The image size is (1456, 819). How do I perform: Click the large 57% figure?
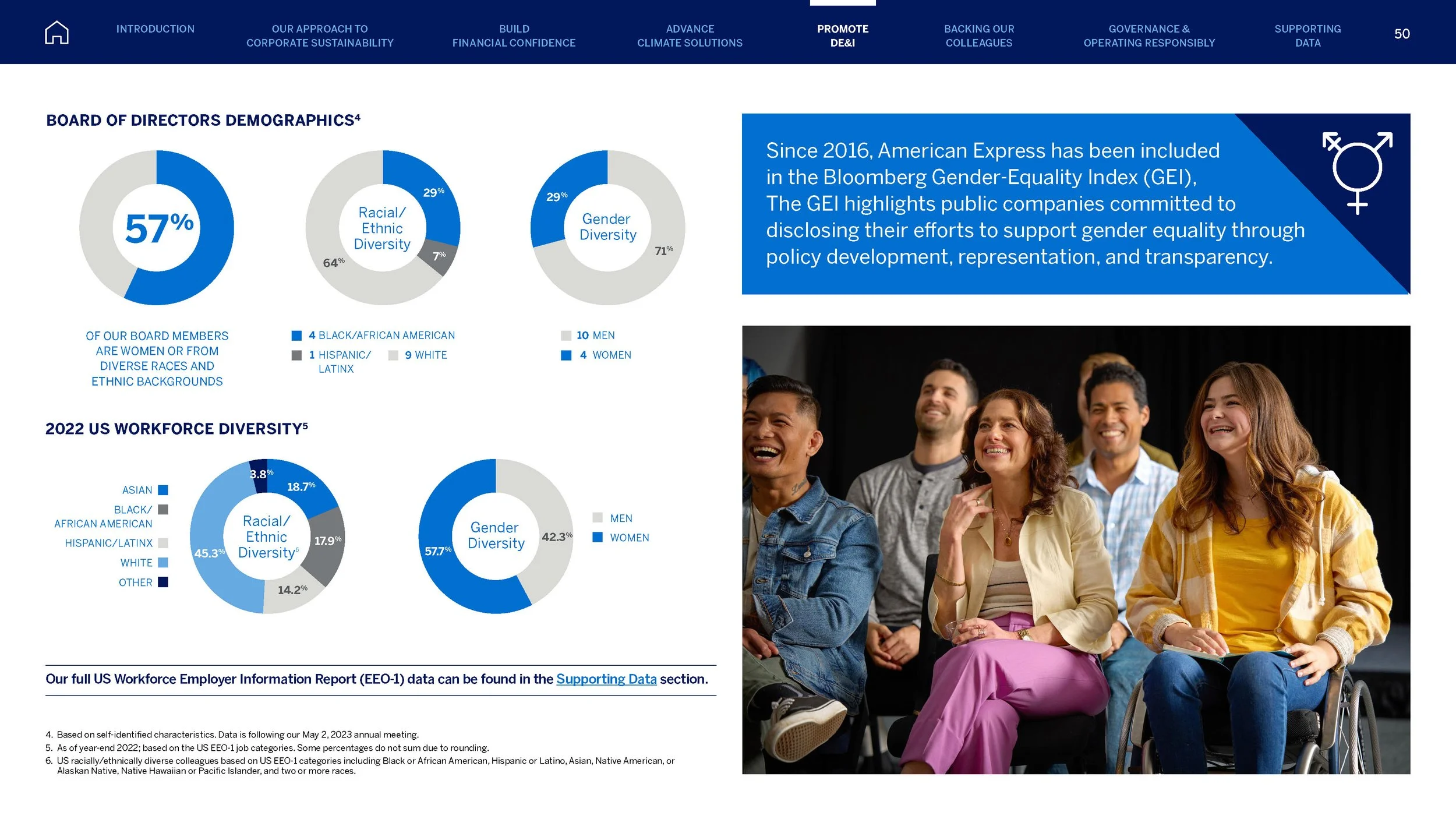point(159,228)
